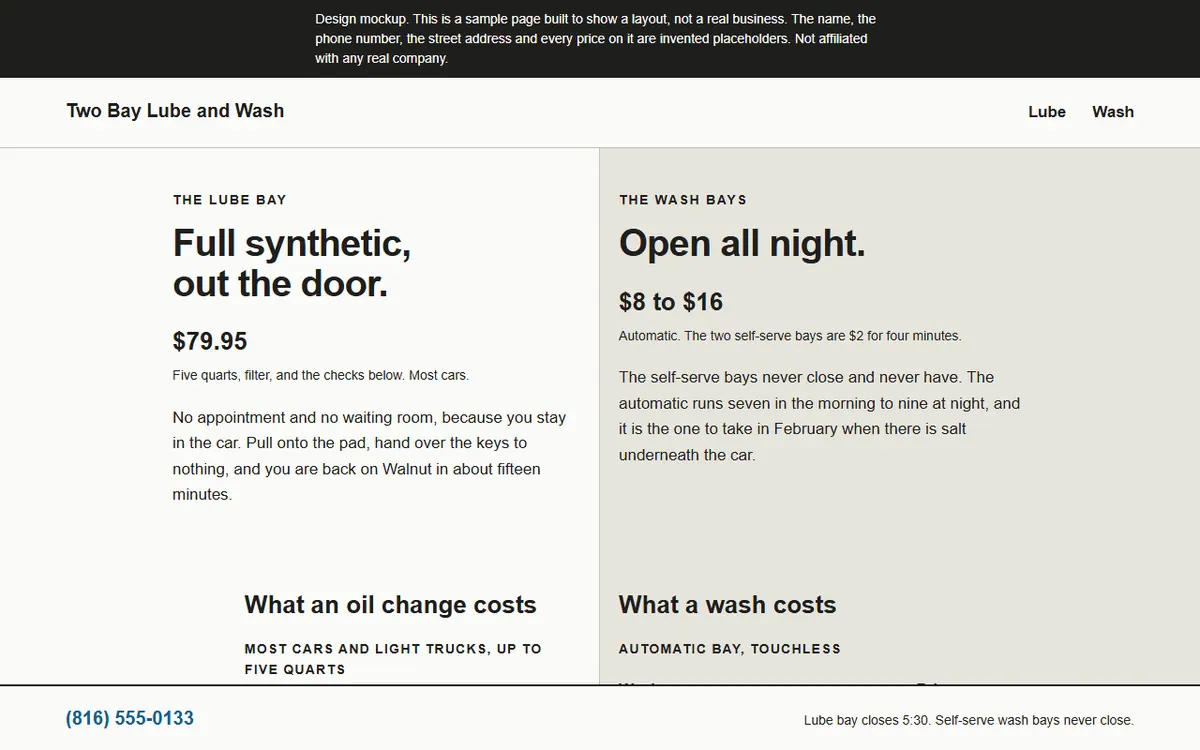This screenshot has height=750, width=1200.
Task: Click the "AUTOMATIC BAY, TOUCHLESS" subheading
Action: (730, 649)
